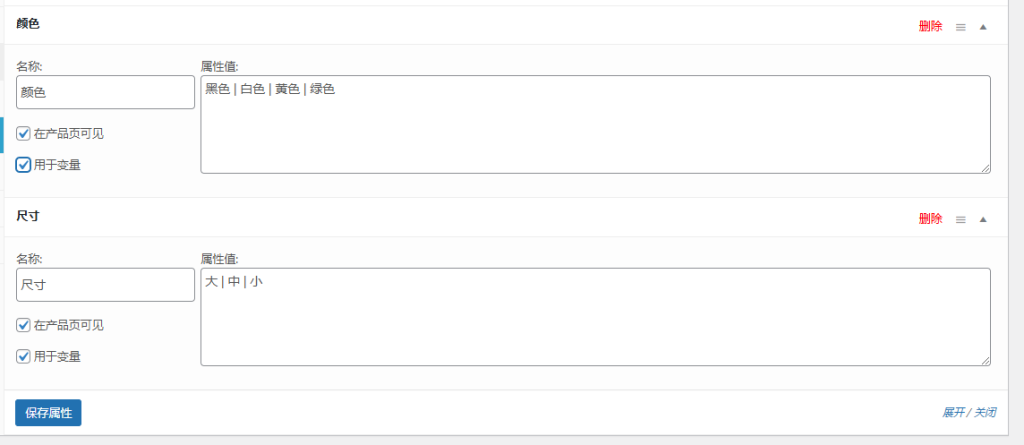Click the 展开 link to expand all
The height and width of the screenshot is (445, 1024).
(954, 412)
